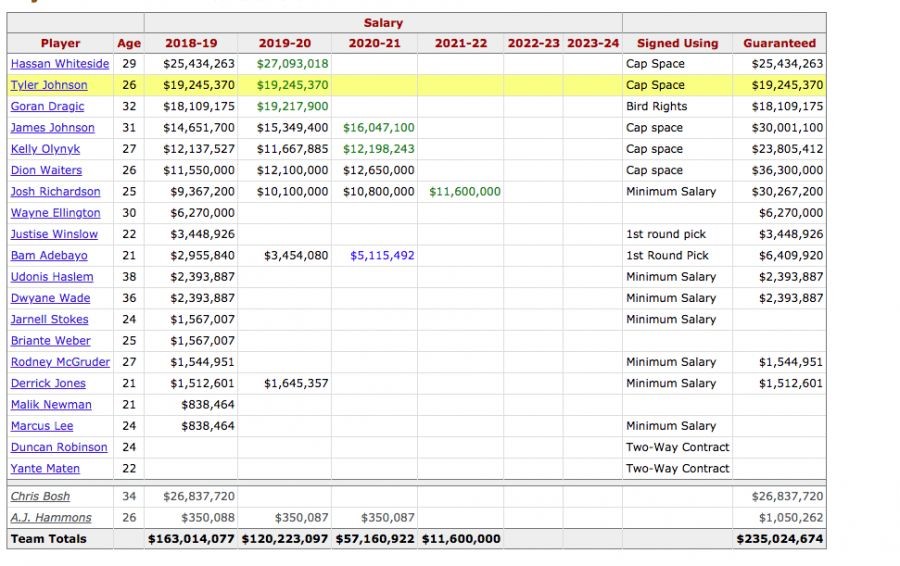Image resolution: width=900 pixels, height=566 pixels.
Task: Click the Tyler Johnson player link
Action: pos(49,85)
